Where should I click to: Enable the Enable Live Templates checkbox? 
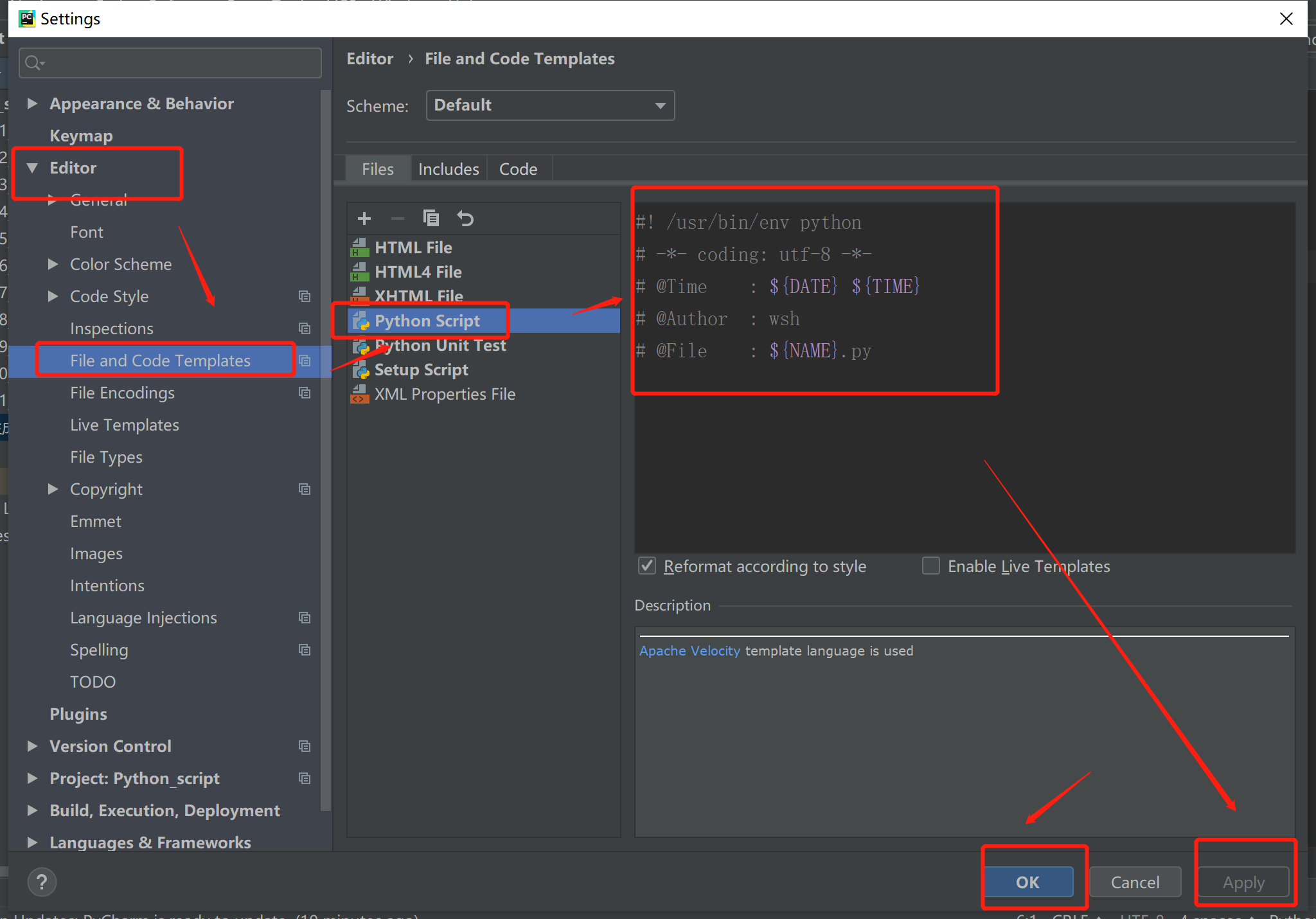[929, 566]
